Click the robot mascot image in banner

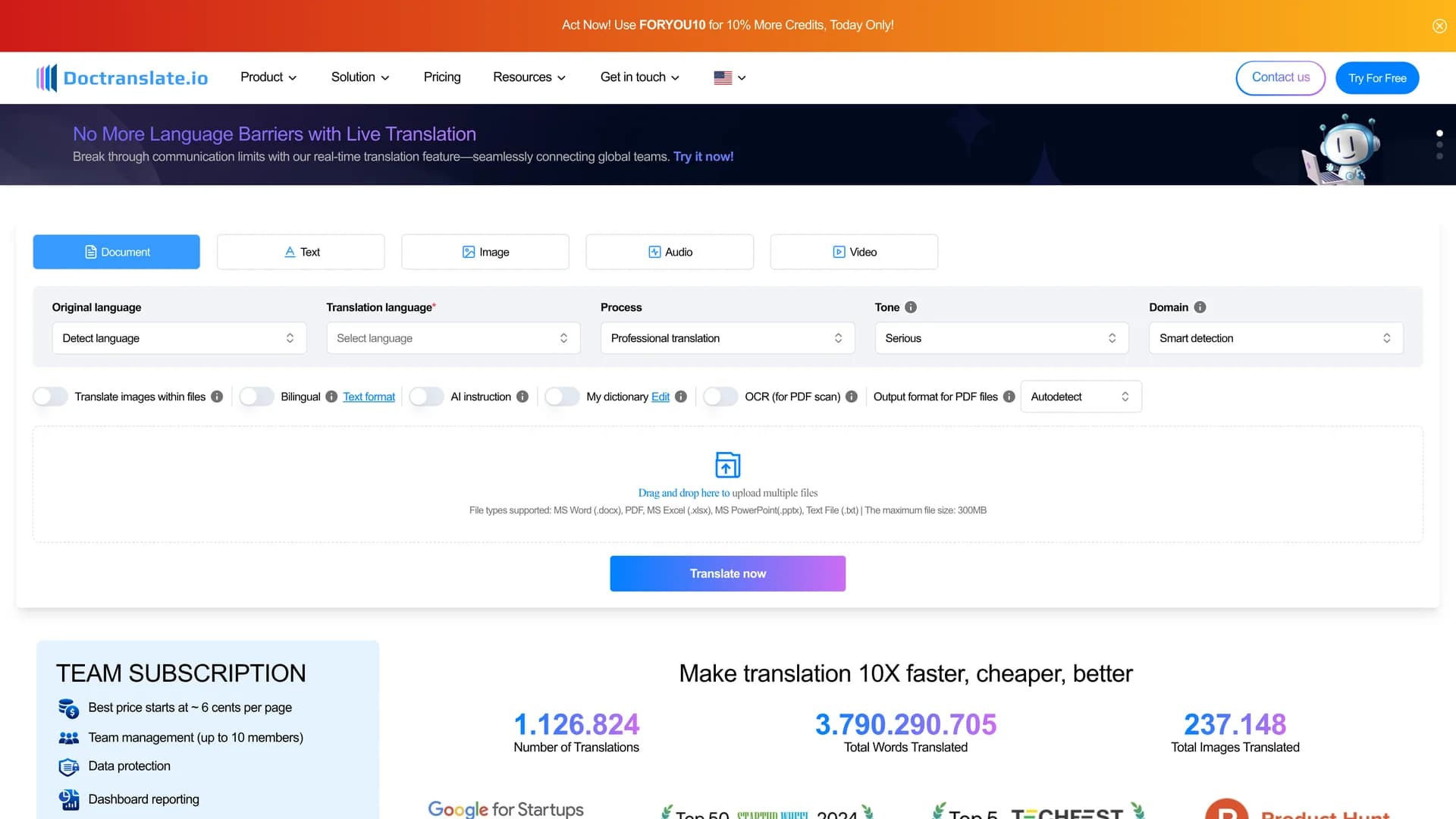pyautogui.click(x=1341, y=149)
